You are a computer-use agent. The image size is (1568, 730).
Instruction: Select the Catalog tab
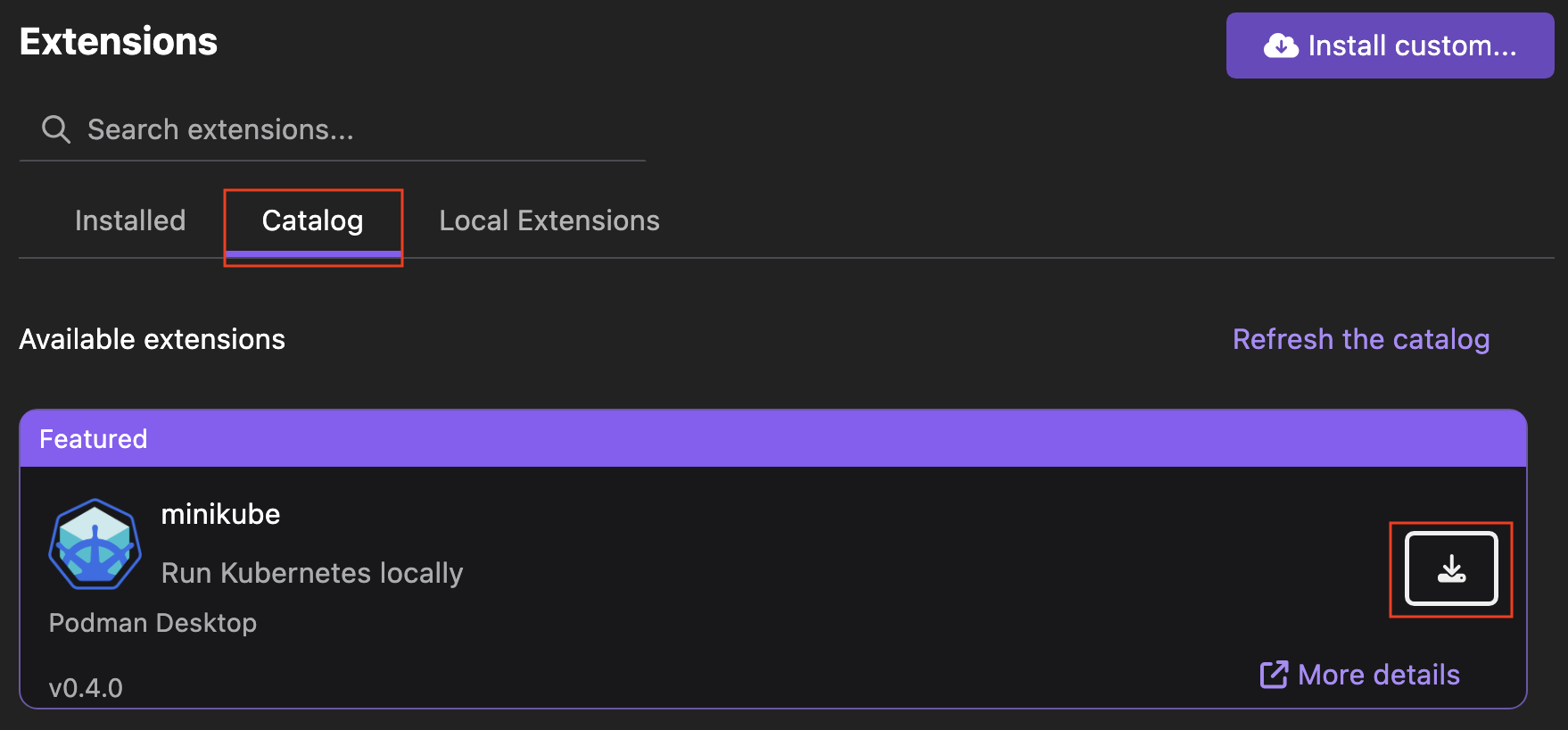click(x=312, y=220)
